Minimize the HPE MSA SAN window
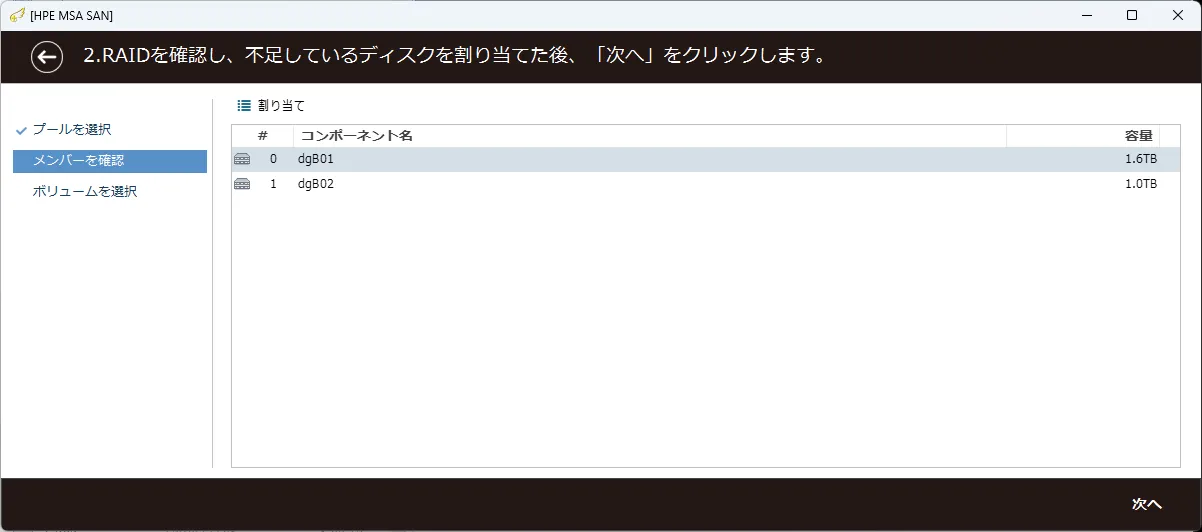 coord(1087,15)
